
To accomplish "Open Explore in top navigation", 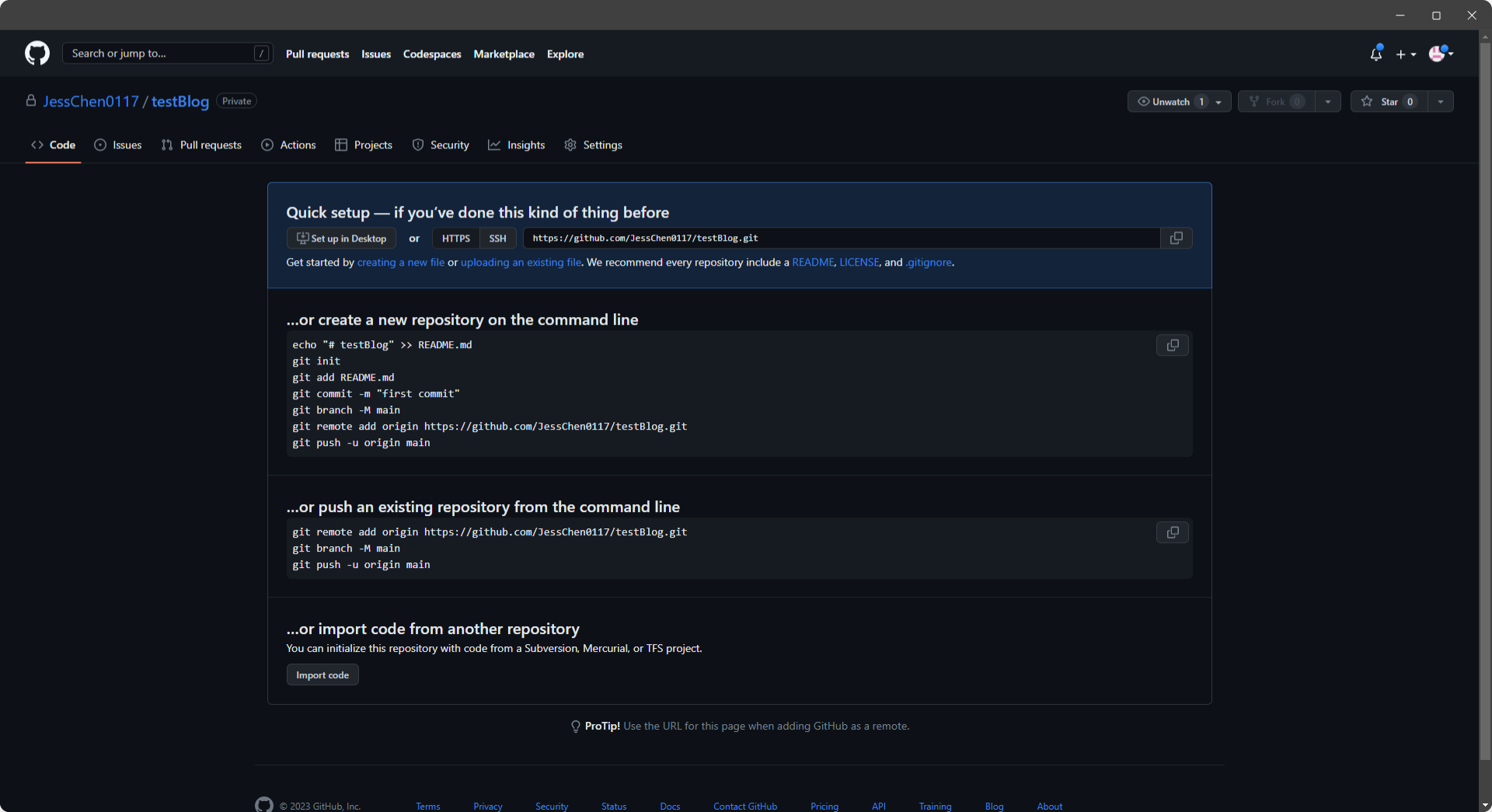I will pyautogui.click(x=565, y=54).
